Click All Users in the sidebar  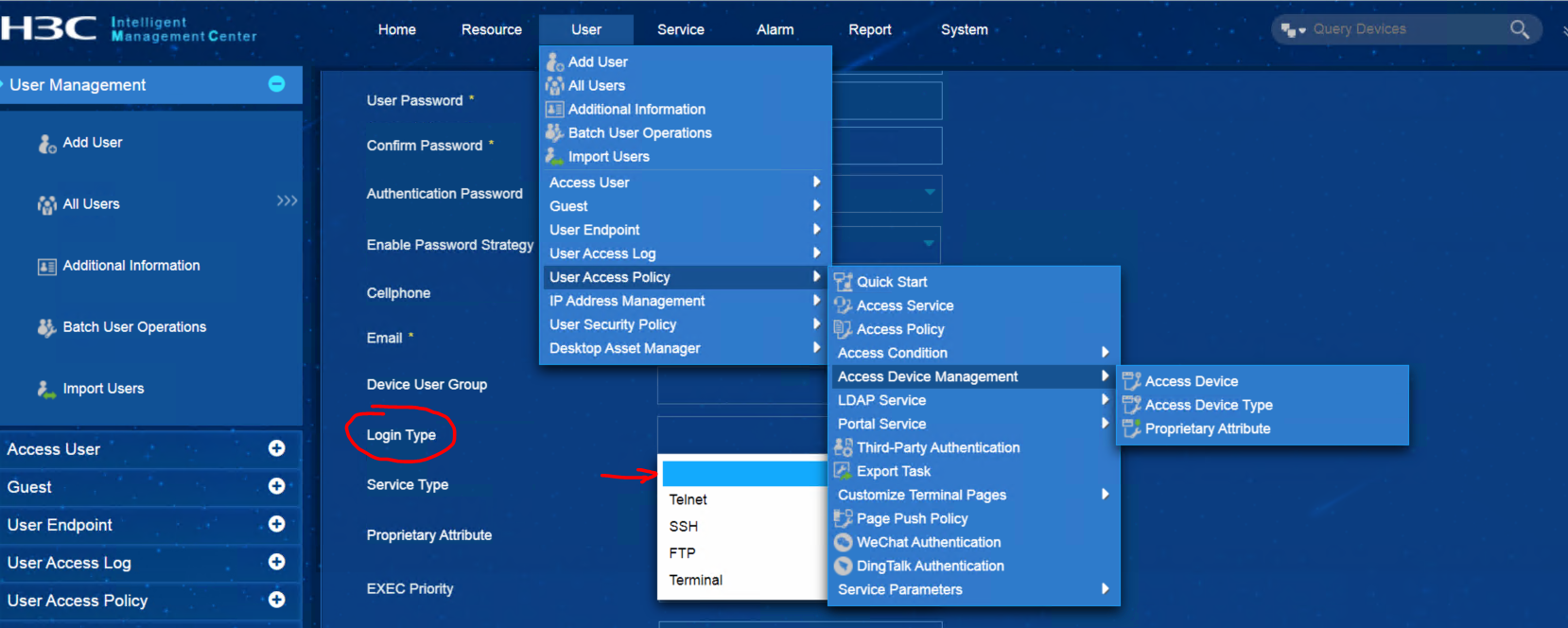pyautogui.click(x=91, y=204)
